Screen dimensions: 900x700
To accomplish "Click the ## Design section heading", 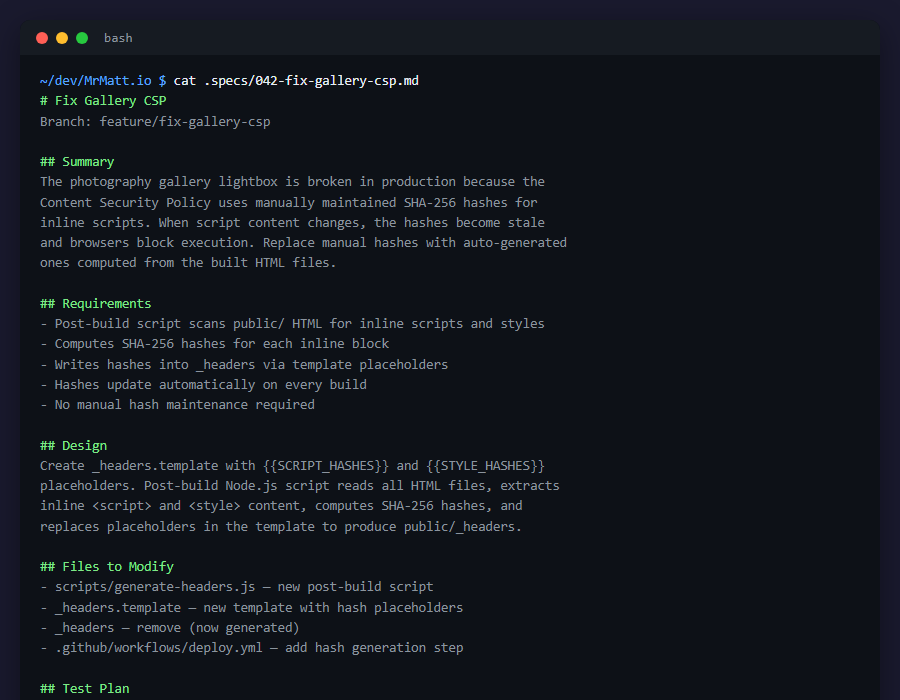I will pyautogui.click(x=72, y=445).
